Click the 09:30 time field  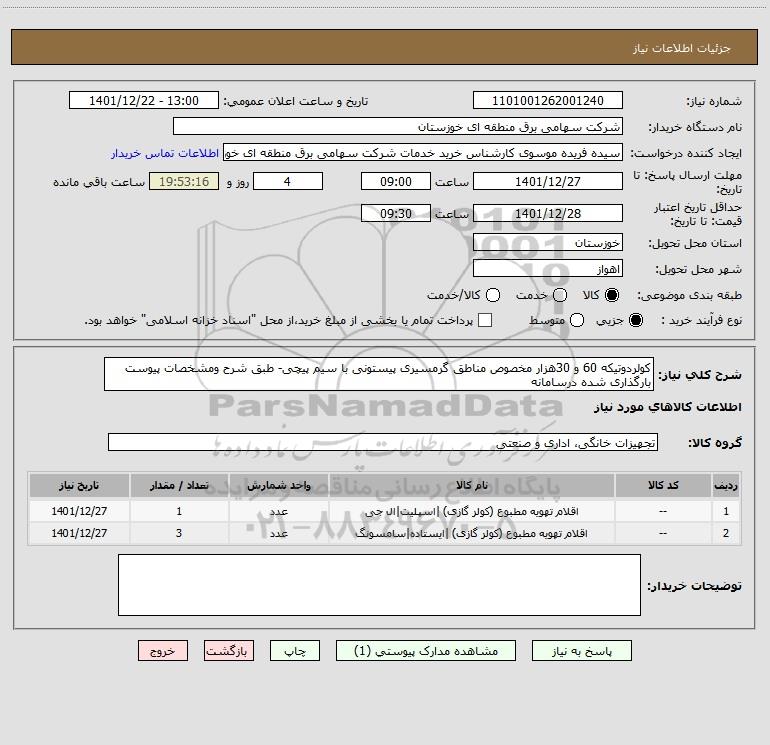point(395,213)
